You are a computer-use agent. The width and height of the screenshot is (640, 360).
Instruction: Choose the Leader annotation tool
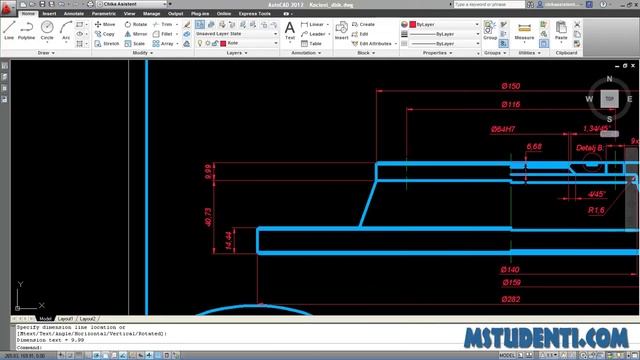(x=313, y=34)
